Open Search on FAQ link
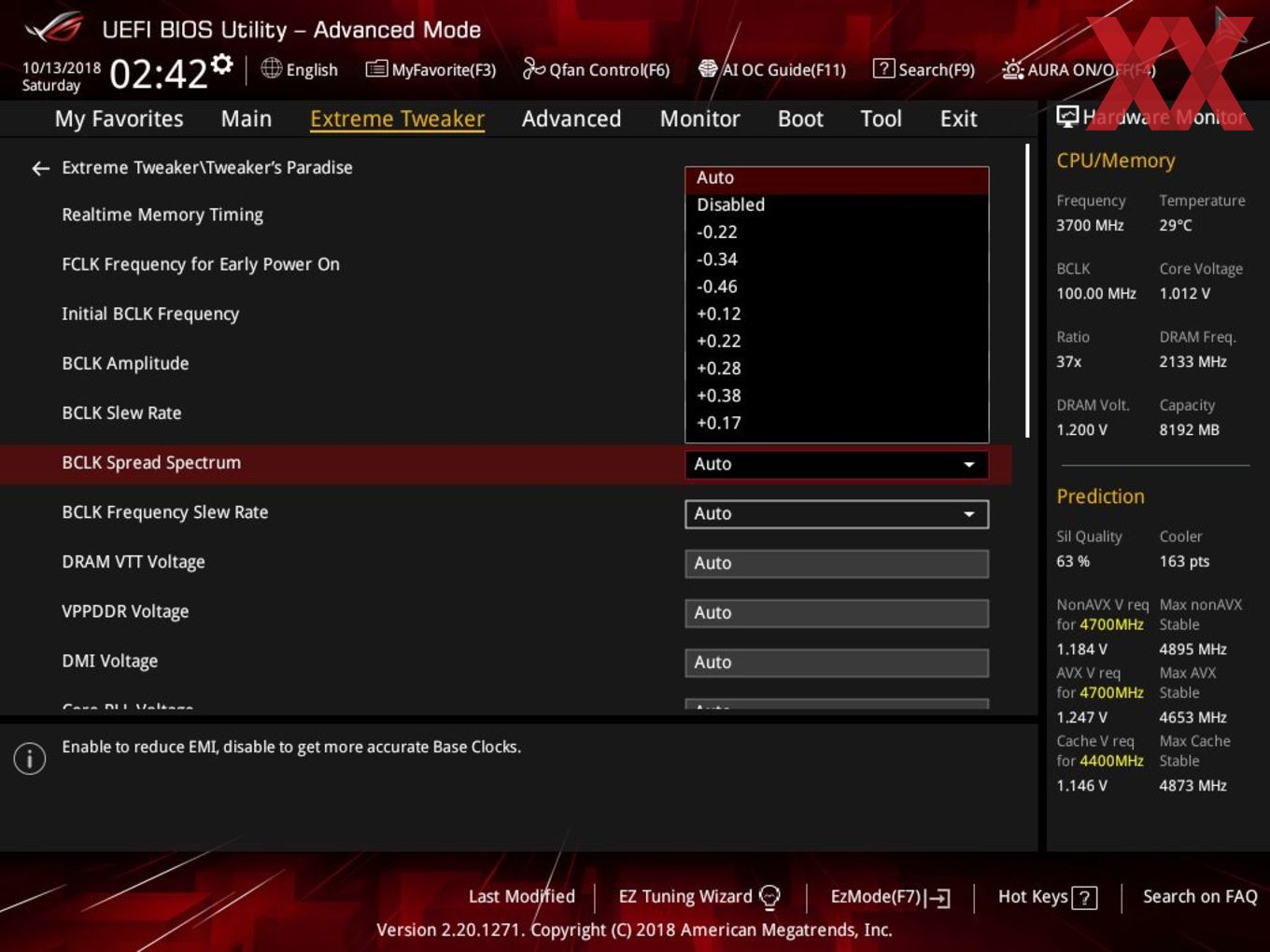Viewport: 1270px width, 952px height. [x=1200, y=896]
